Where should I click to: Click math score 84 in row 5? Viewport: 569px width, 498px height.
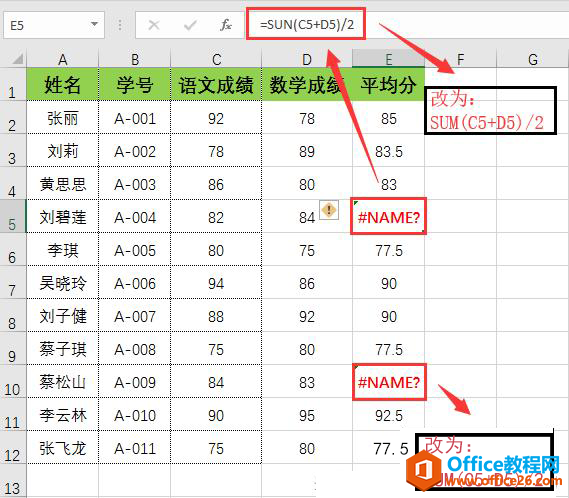(307, 217)
